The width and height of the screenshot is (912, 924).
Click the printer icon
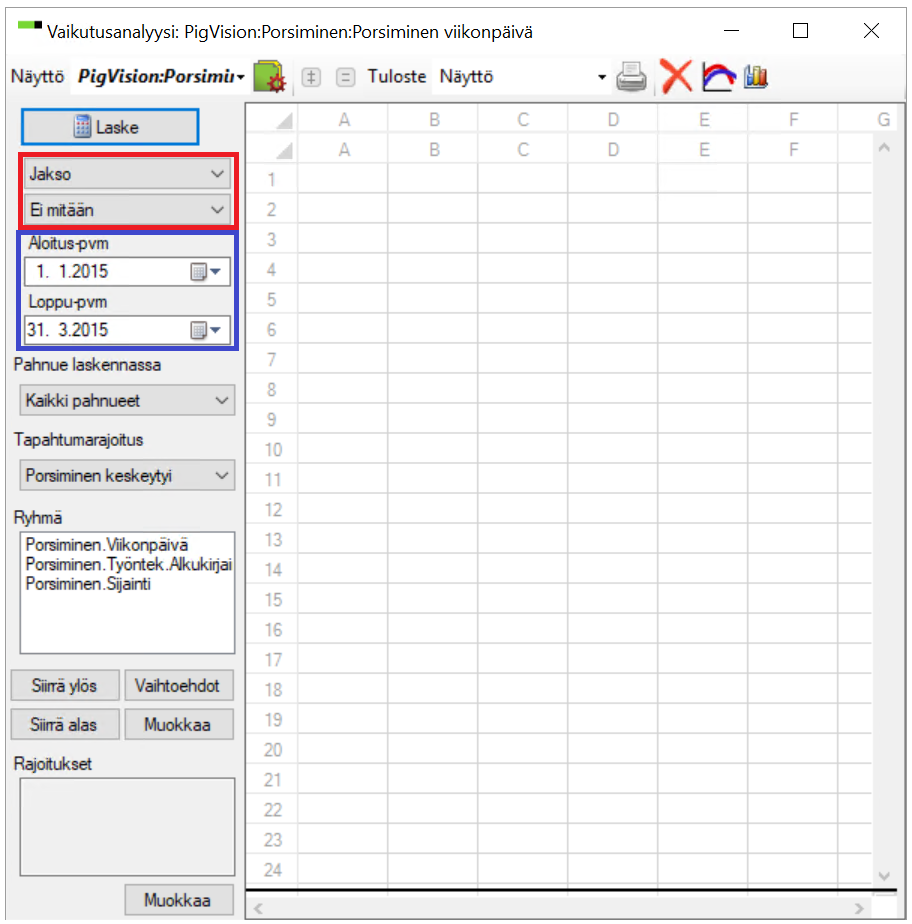(631, 77)
